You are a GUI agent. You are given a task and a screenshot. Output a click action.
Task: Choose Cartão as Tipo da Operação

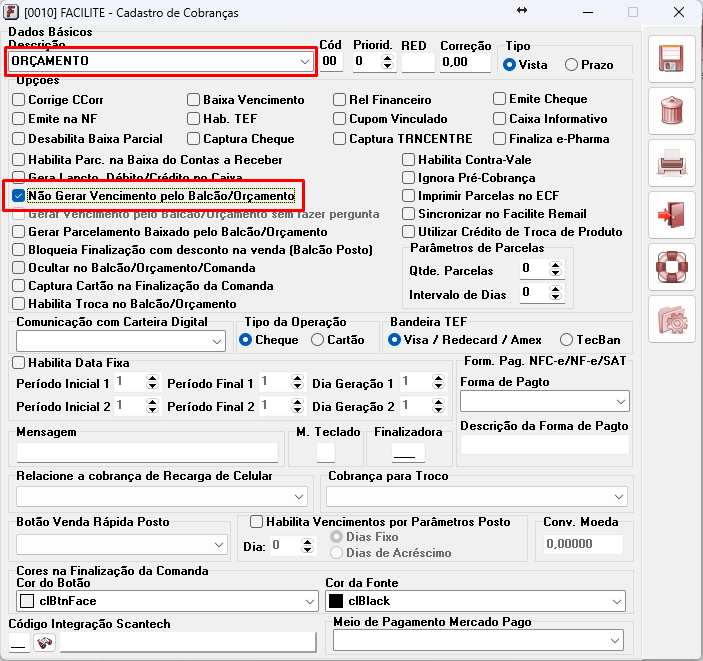(x=317, y=340)
